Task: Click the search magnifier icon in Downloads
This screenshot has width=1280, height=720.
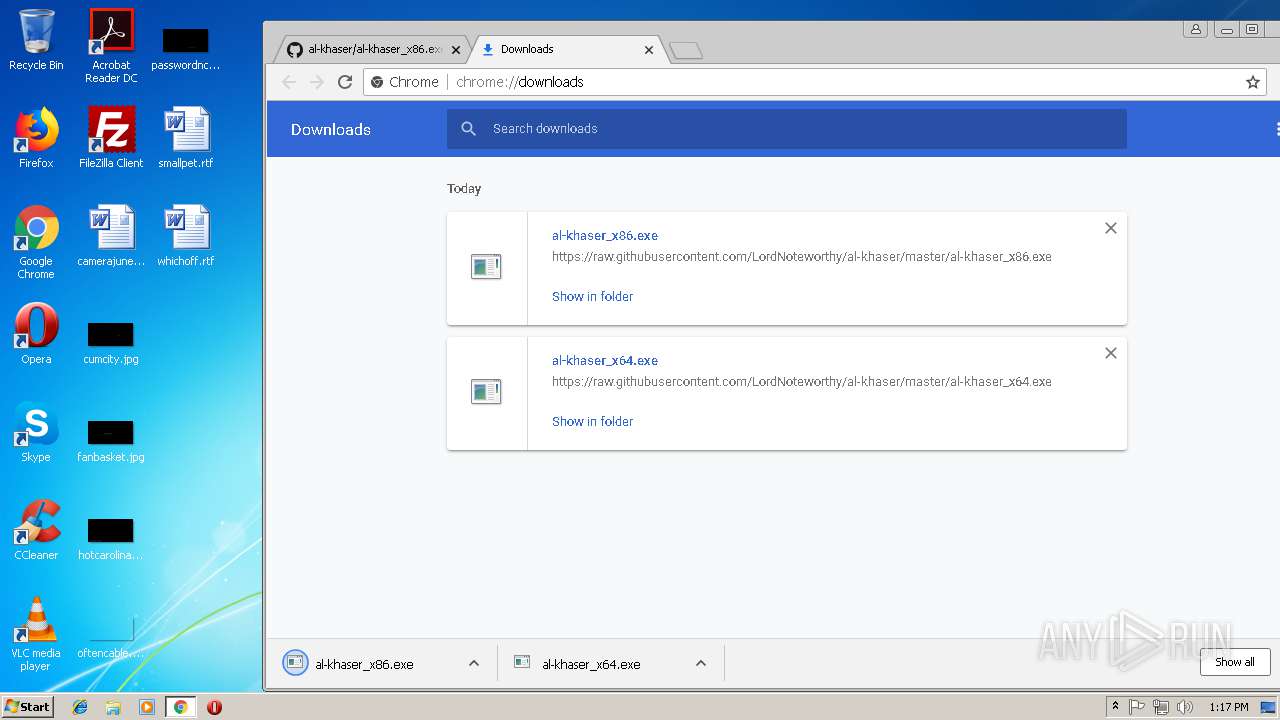Action: click(468, 129)
